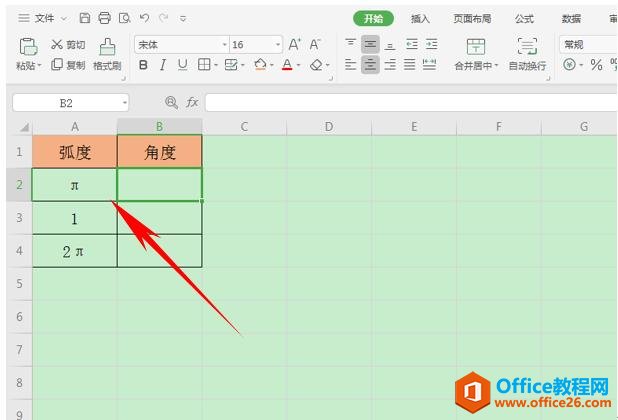The height and width of the screenshot is (420, 618).
Task: Justify text alignment icon
Action: [410, 65]
